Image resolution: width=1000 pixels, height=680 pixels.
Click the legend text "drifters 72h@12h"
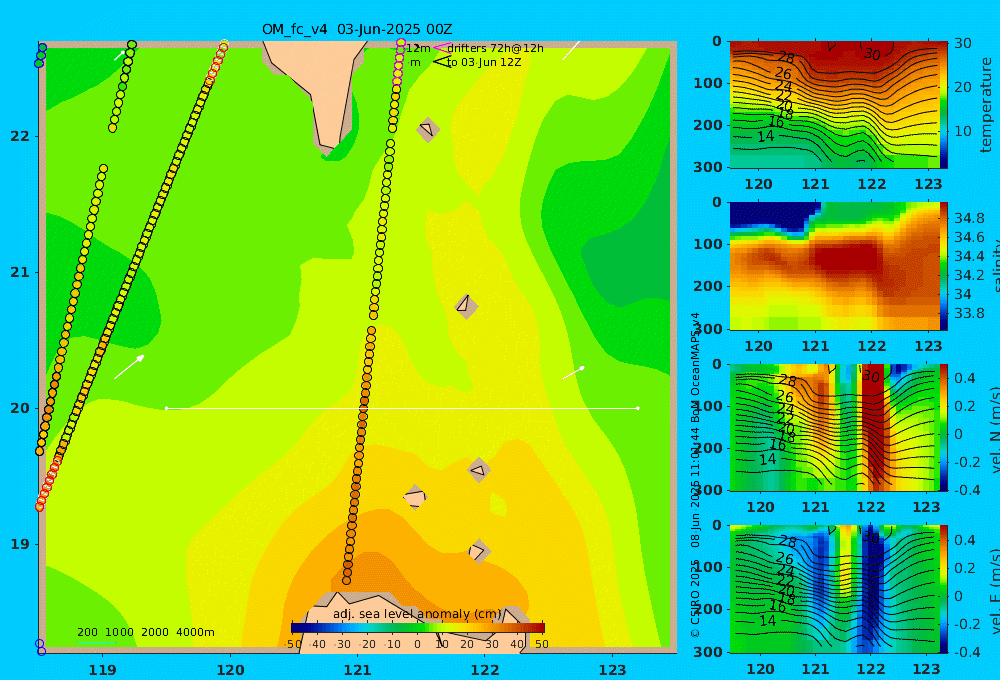(496, 48)
